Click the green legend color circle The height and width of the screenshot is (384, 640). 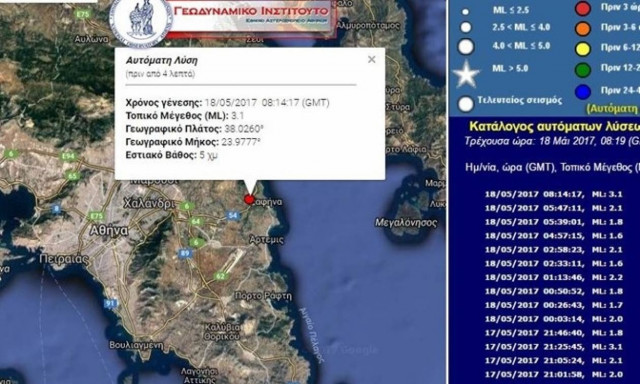coord(582,70)
